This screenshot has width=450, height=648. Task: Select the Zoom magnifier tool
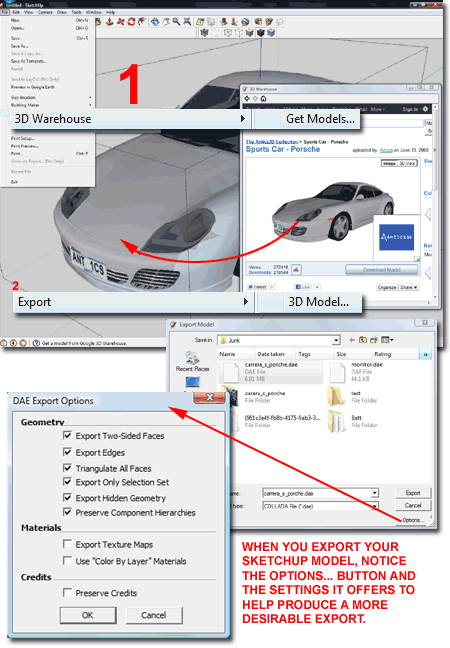click(176, 21)
